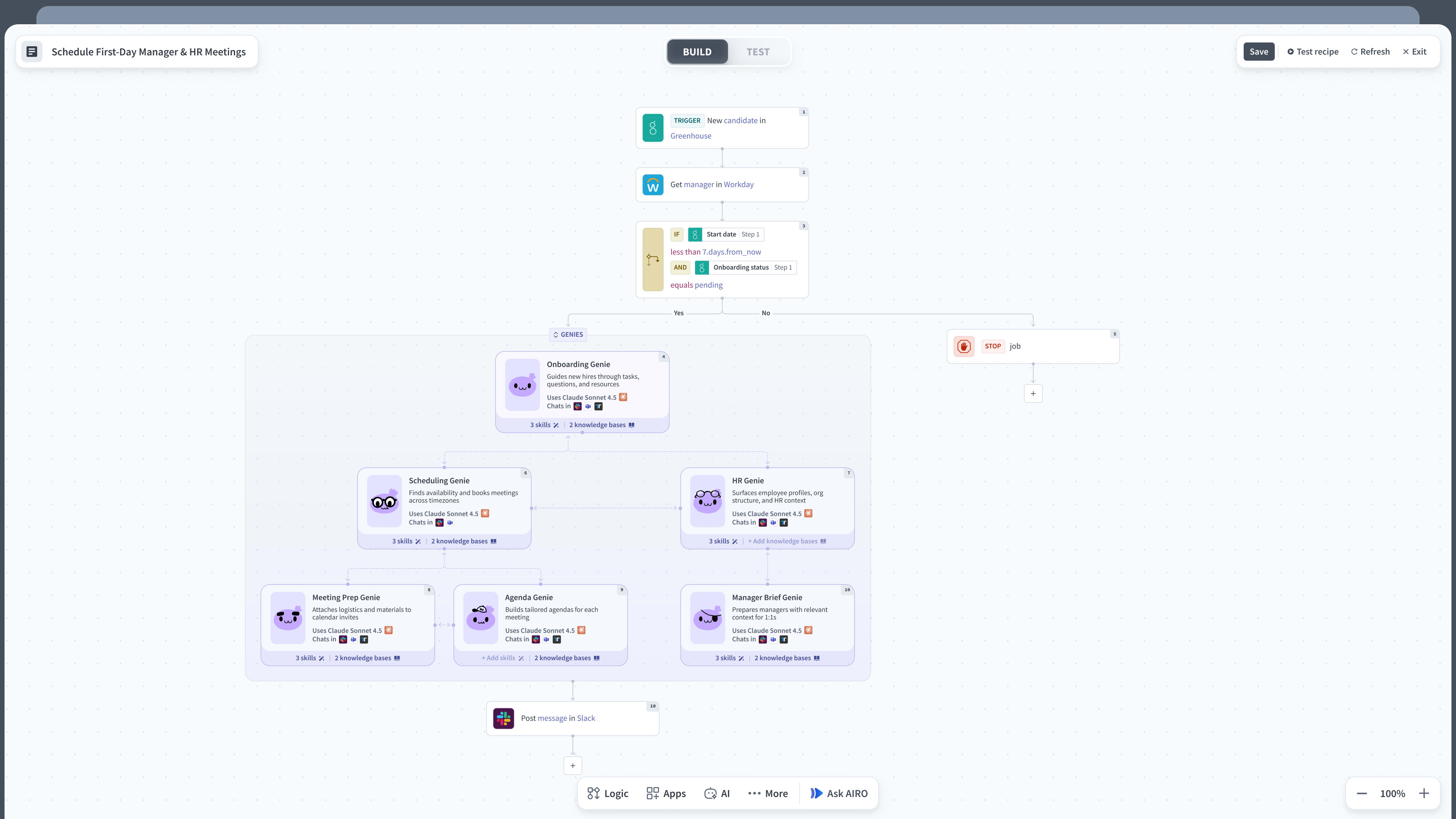The image size is (1456, 819).
Task: Zoom in with the plus control
Action: [1424, 794]
